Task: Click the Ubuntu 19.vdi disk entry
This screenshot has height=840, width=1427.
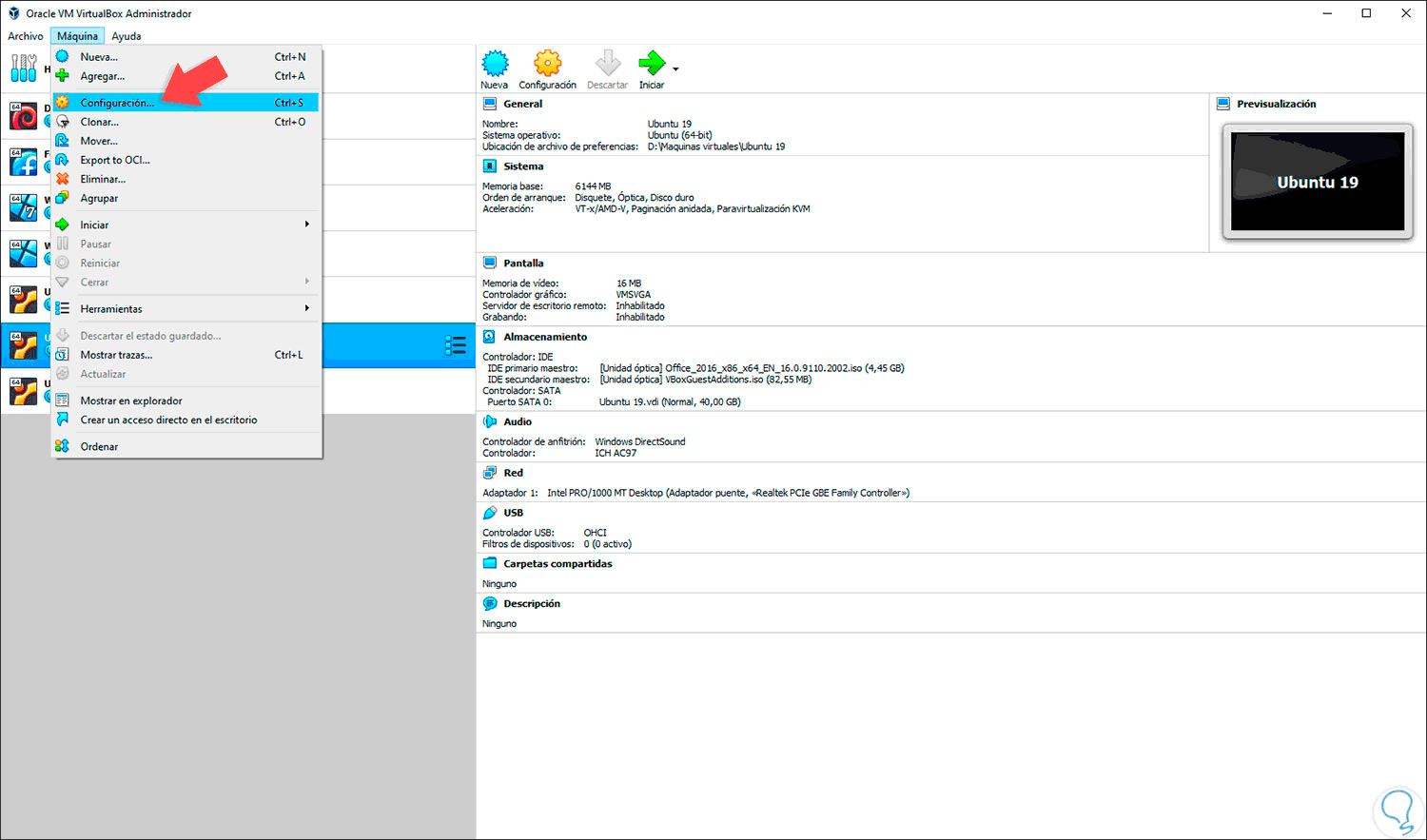Action: pos(670,401)
